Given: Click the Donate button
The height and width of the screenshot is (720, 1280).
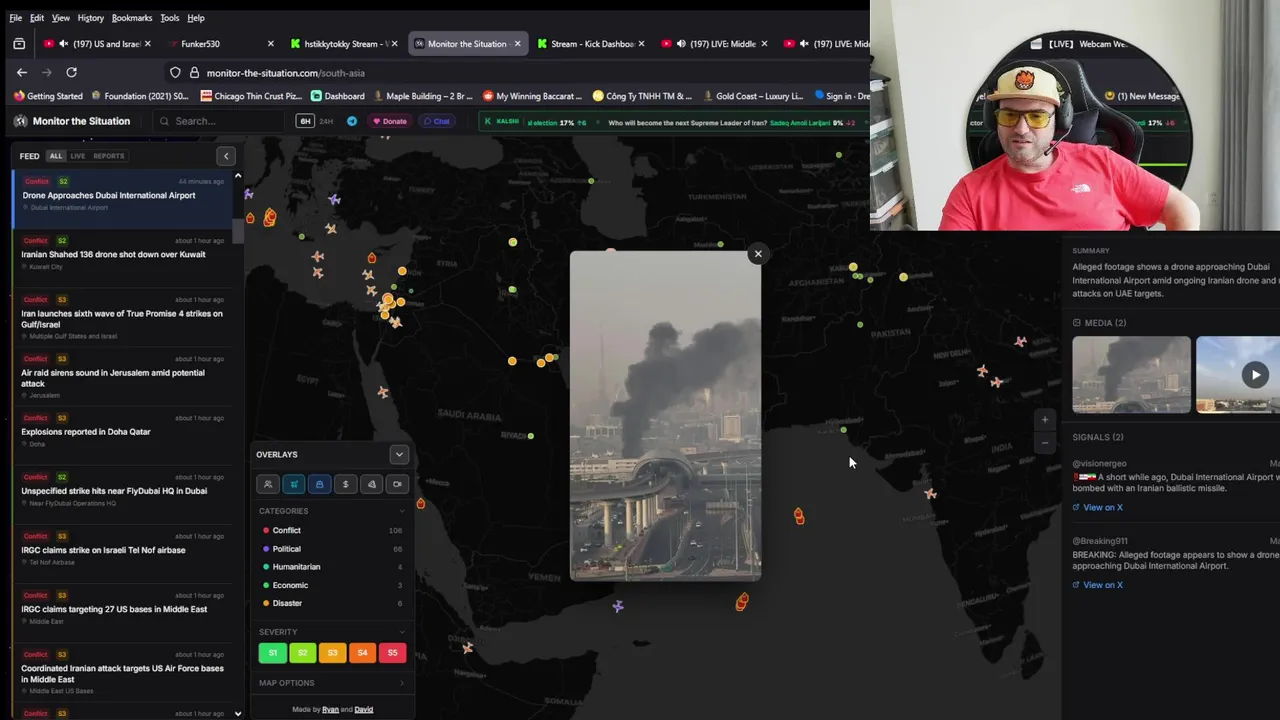Looking at the screenshot, I should pos(390,121).
